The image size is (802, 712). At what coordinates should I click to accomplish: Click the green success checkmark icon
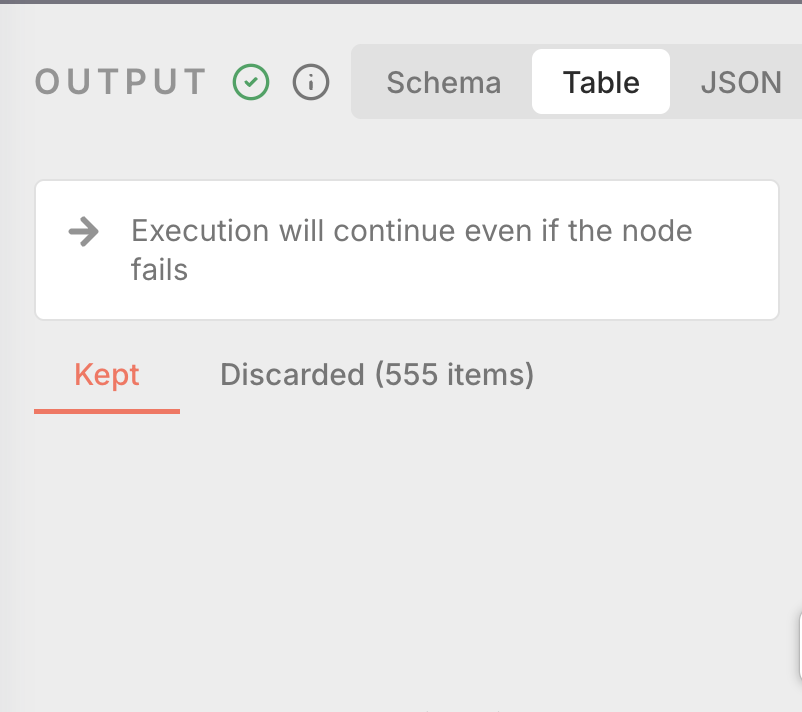pos(251,82)
